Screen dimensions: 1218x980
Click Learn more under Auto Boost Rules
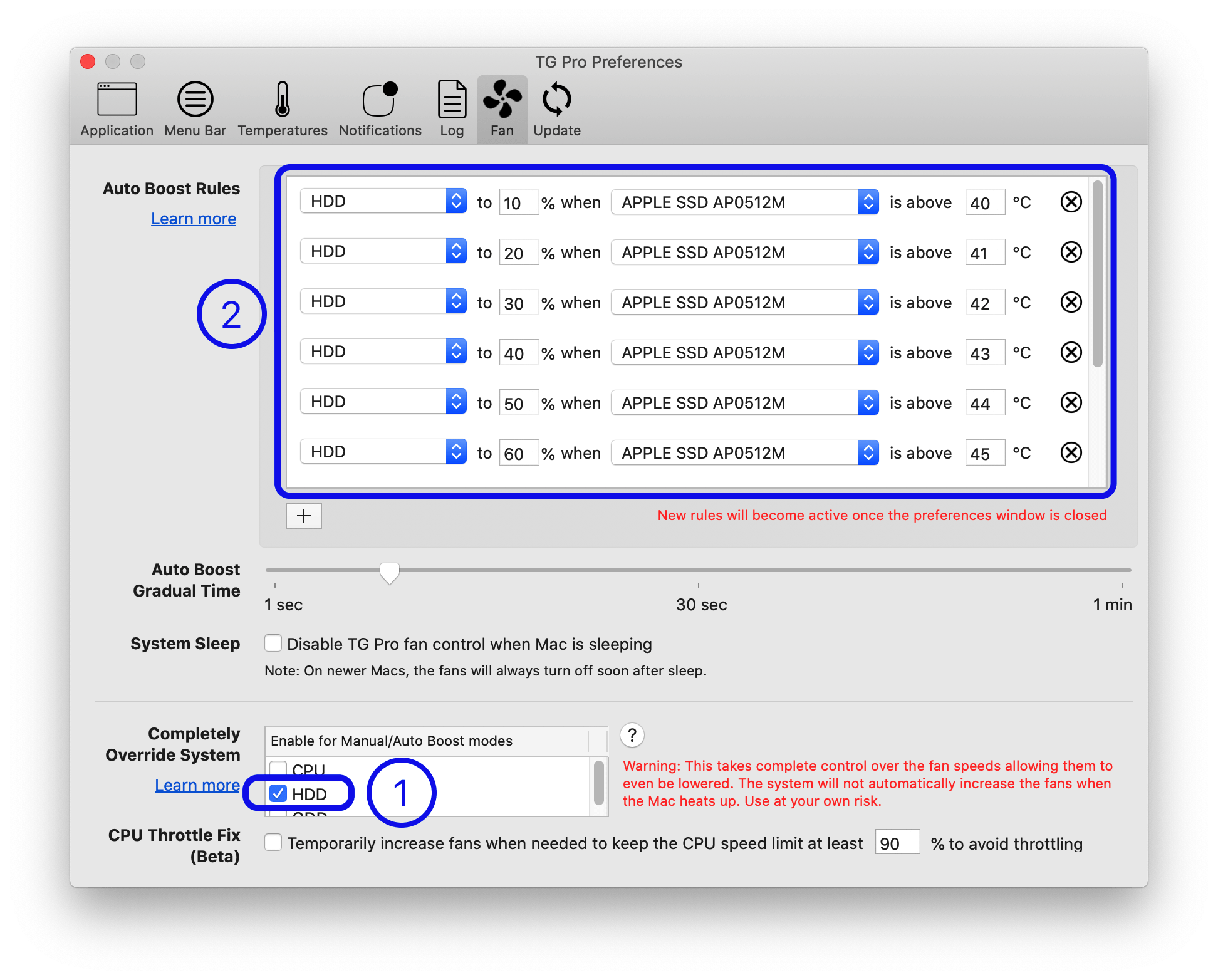pyautogui.click(x=193, y=218)
